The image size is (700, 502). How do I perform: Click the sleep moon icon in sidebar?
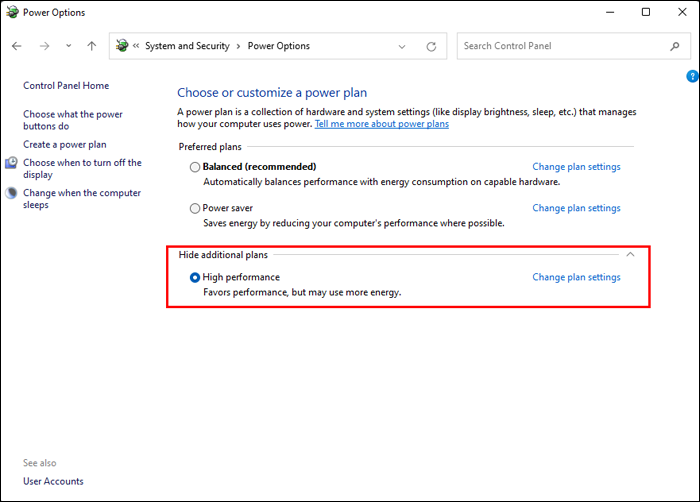pyautogui.click(x=11, y=193)
